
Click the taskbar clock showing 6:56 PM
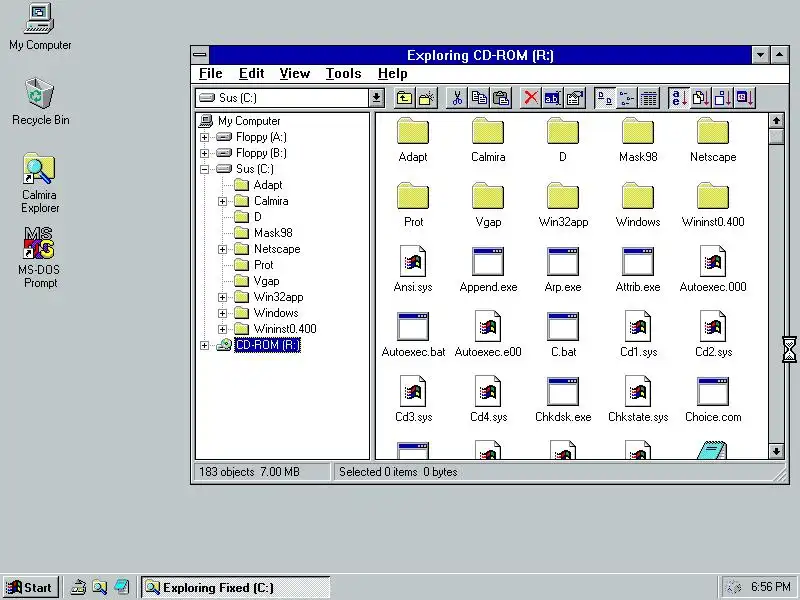coord(770,587)
